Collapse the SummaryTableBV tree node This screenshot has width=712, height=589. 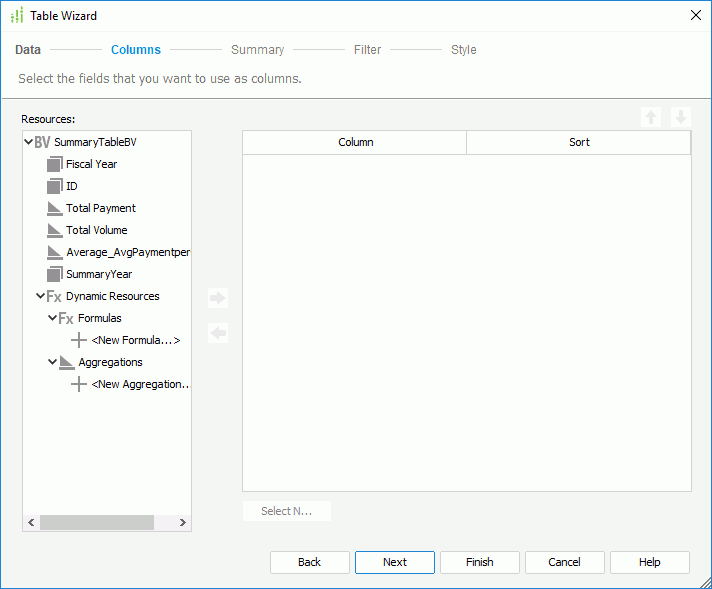tap(28, 142)
